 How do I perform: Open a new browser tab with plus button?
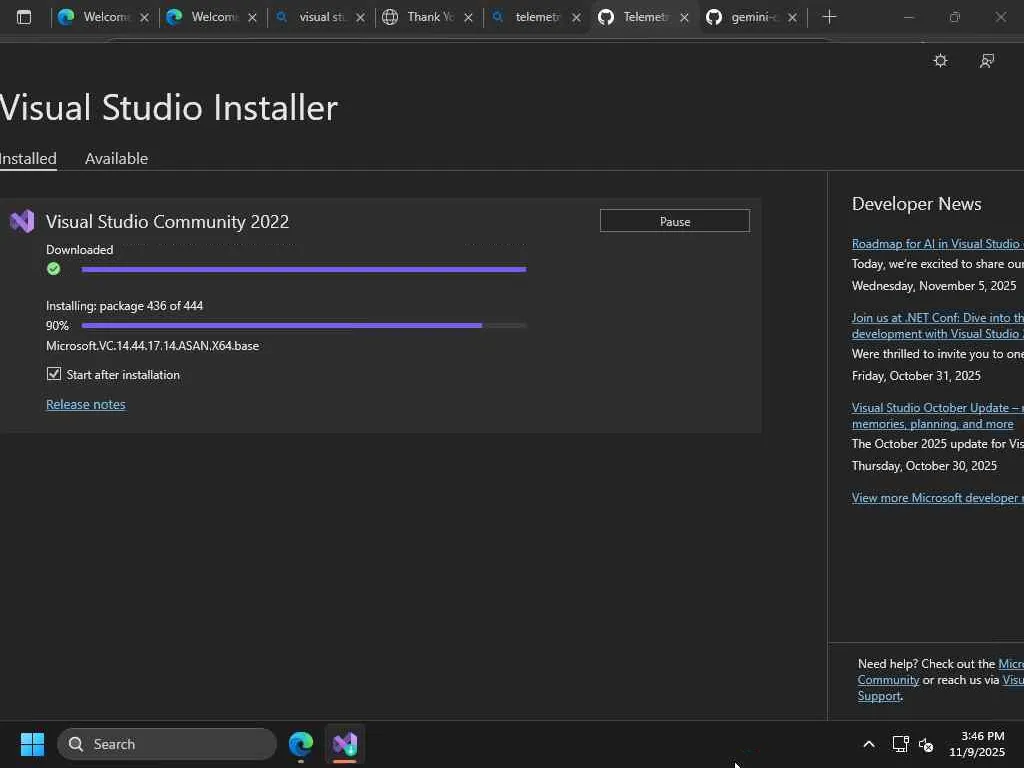[x=829, y=17]
